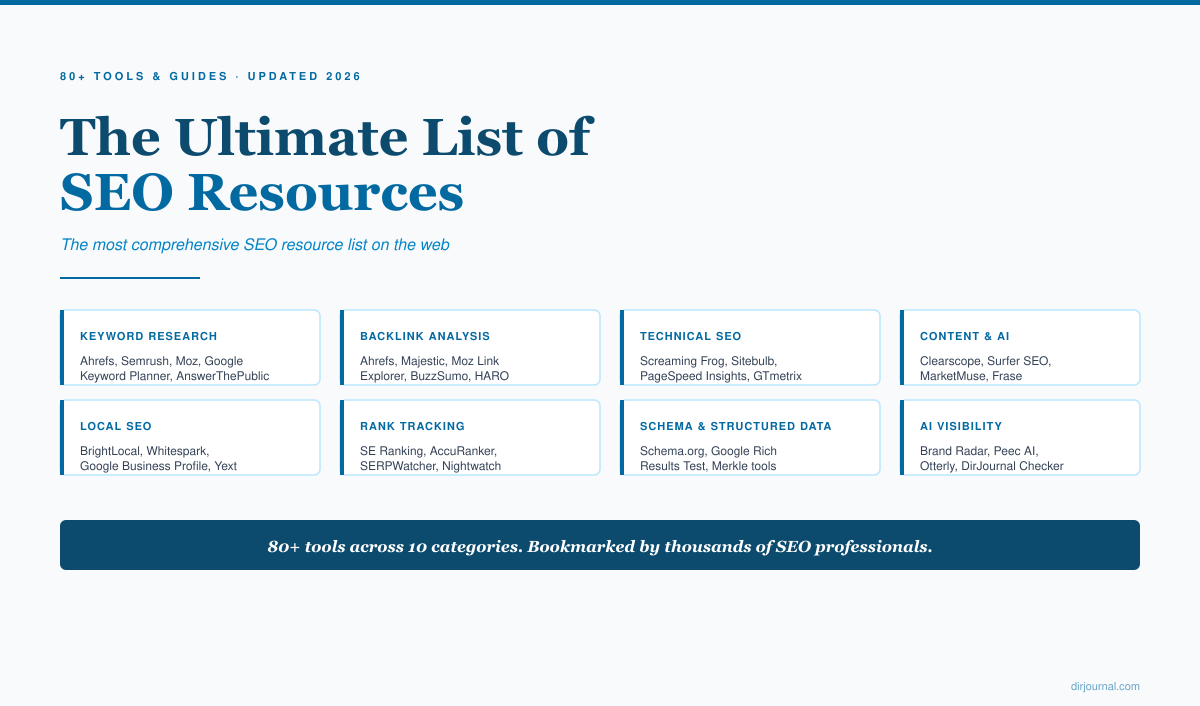Click 'SE Ranking, AccuRanker,' text
This screenshot has height=706, width=1200.
(x=428, y=451)
